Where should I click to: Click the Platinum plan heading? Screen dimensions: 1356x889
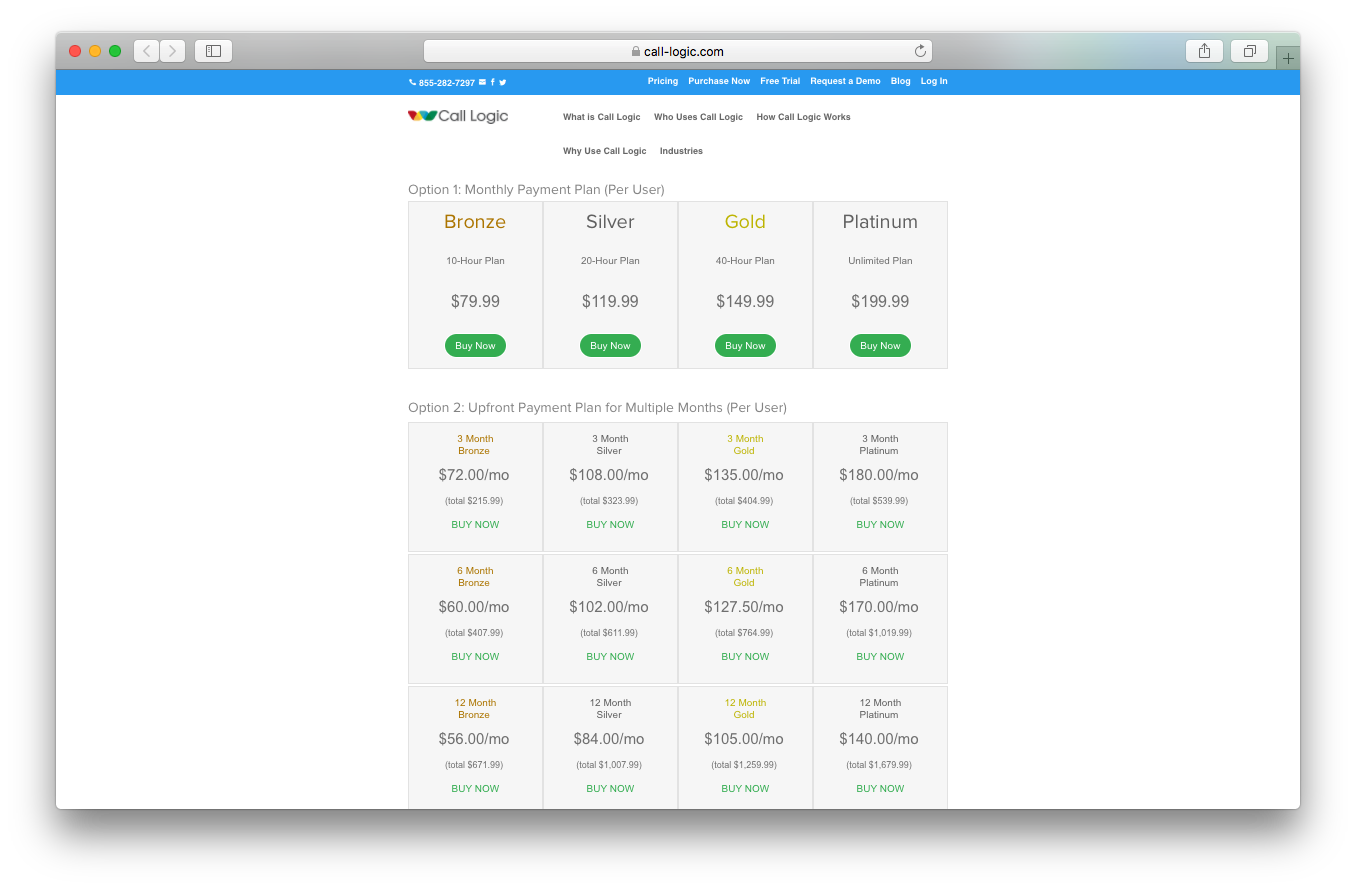pos(880,222)
